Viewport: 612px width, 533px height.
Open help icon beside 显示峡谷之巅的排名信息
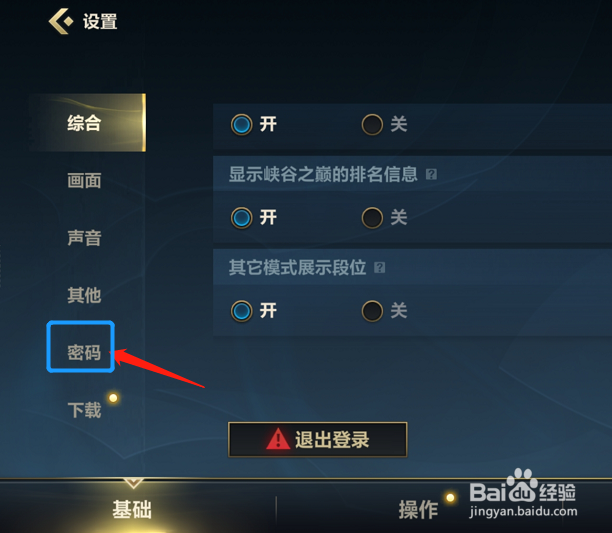click(431, 174)
